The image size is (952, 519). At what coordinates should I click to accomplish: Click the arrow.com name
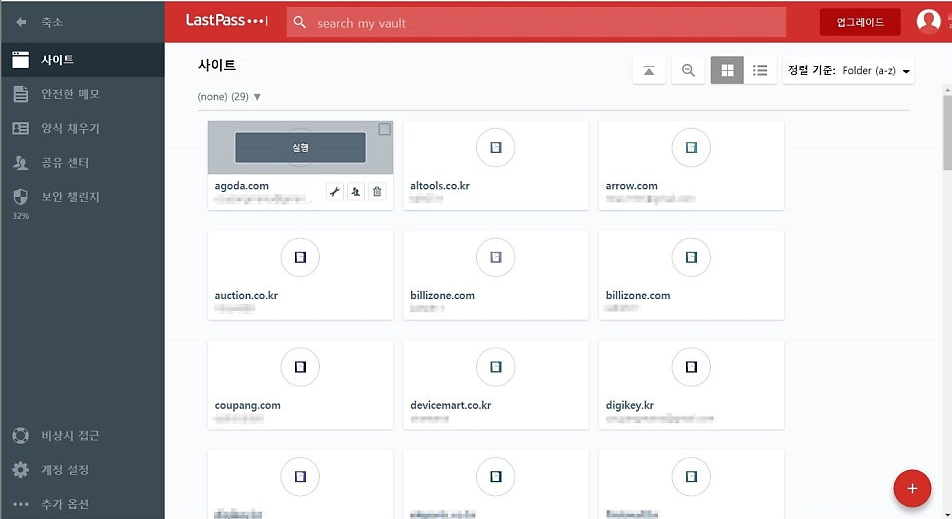tap(631, 186)
